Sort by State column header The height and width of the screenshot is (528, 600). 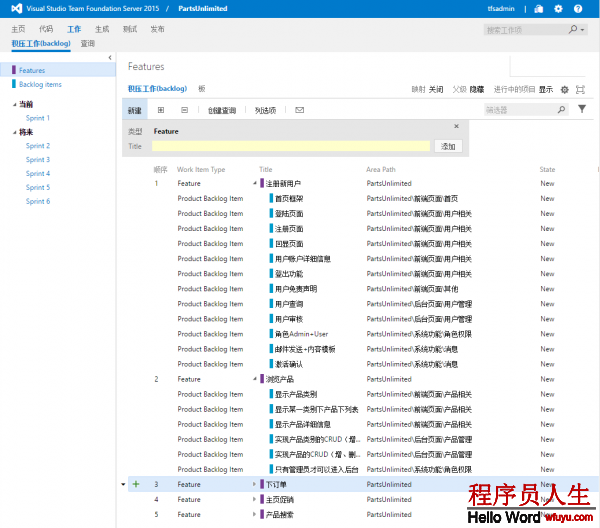click(547, 169)
